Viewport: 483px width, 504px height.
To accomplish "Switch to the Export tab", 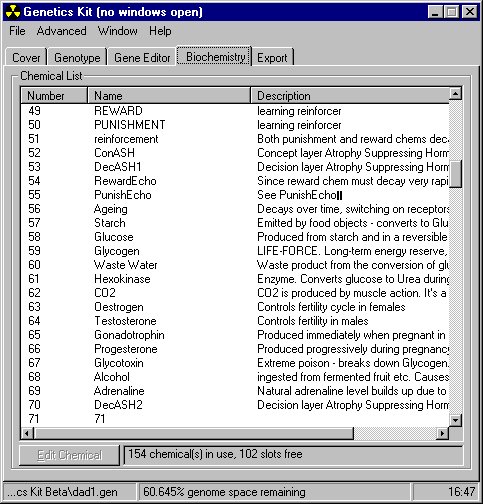I will (x=272, y=58).
